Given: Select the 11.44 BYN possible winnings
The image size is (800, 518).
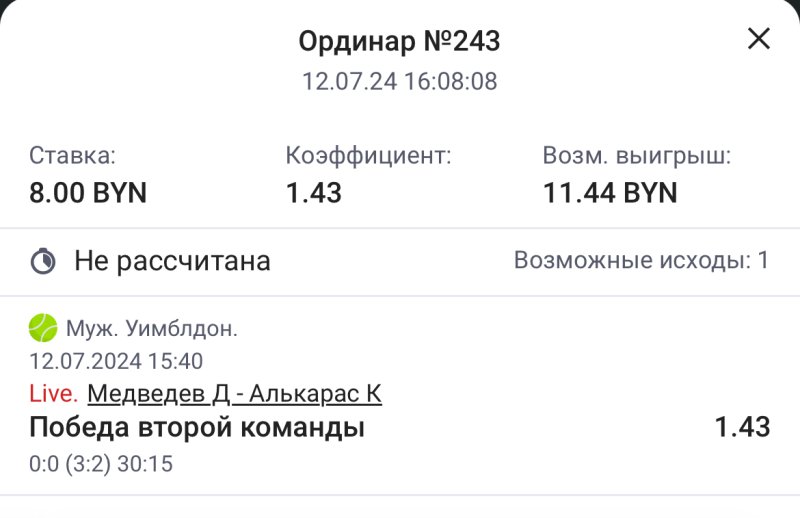Looking at the screenshot, I should [610, 192].
